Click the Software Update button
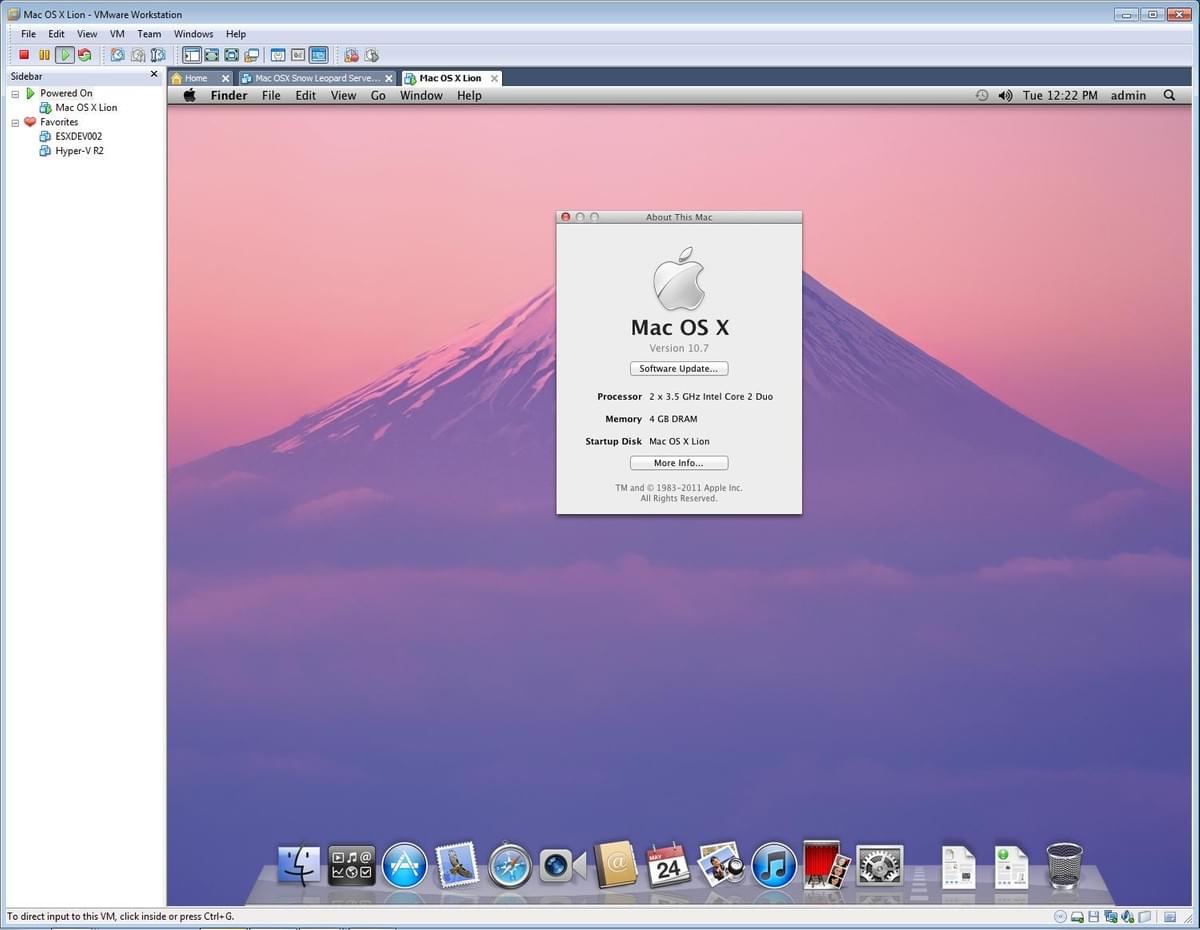 click(679, 368)
